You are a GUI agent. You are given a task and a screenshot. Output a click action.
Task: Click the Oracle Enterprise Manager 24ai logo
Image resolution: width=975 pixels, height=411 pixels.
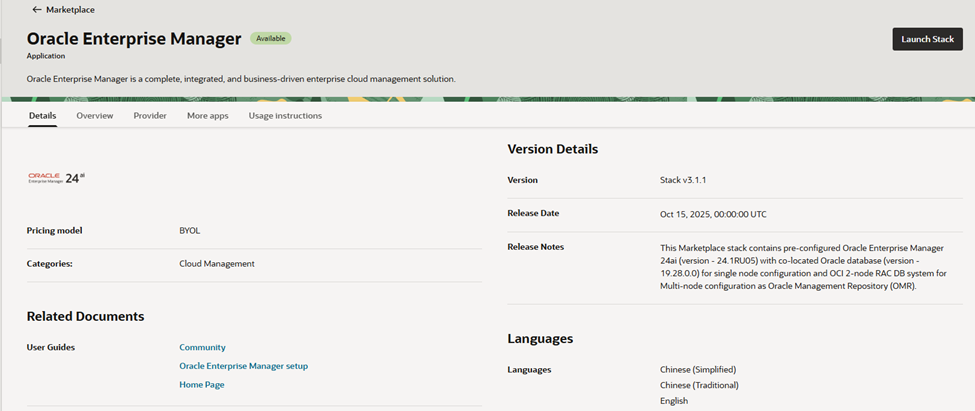click(x=57, y=178)
